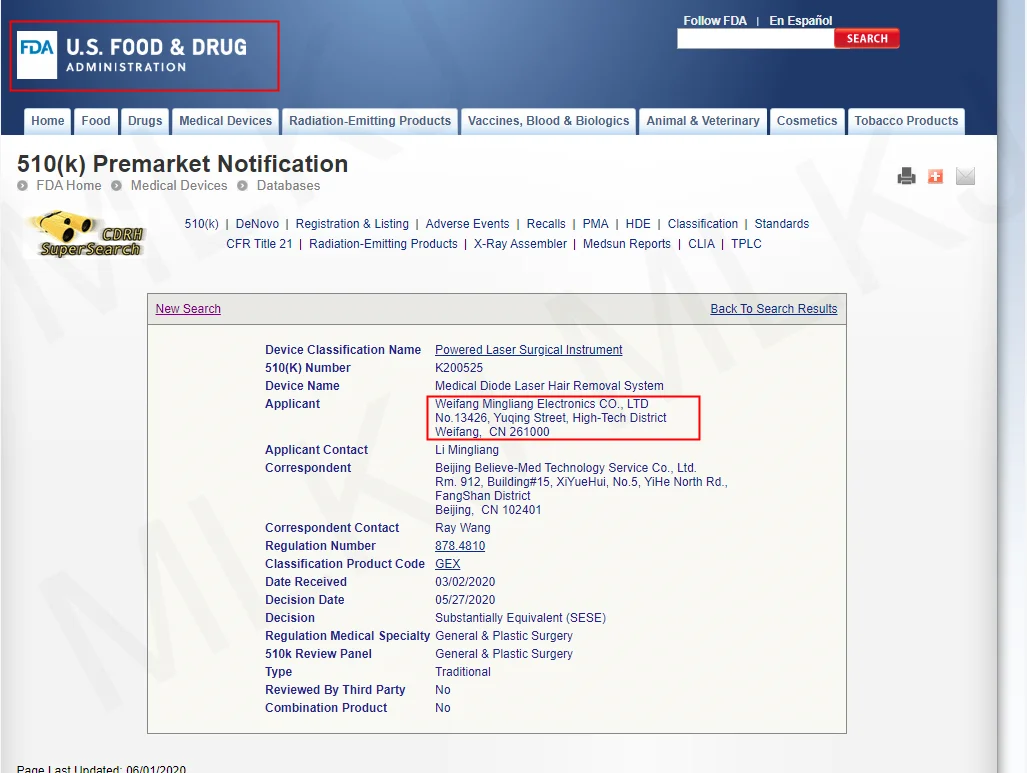The image size is (1027, 773).
Task: Open regulation number 878.4810 link
Action: (x=460, y=546)
